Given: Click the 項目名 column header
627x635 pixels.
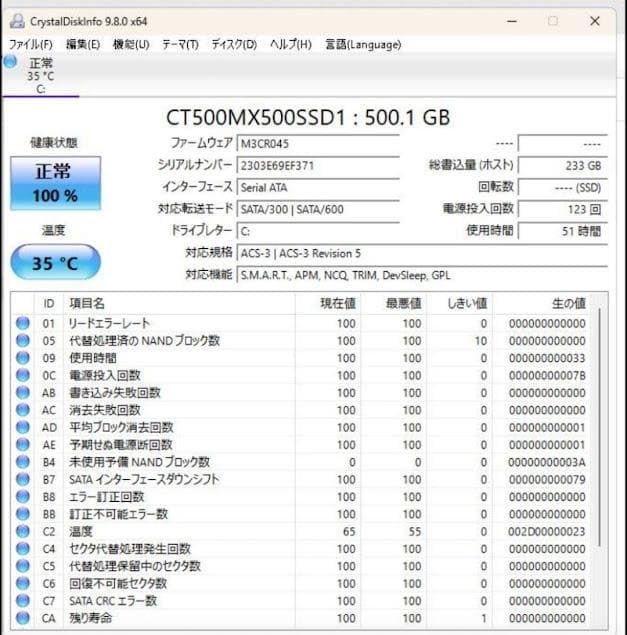Looking at the screenshot, I should click(x=179, y=303).
